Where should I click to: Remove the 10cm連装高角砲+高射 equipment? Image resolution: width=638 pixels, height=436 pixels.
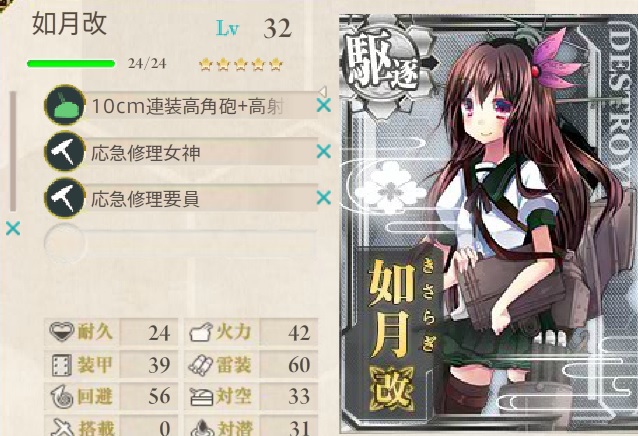324,106
